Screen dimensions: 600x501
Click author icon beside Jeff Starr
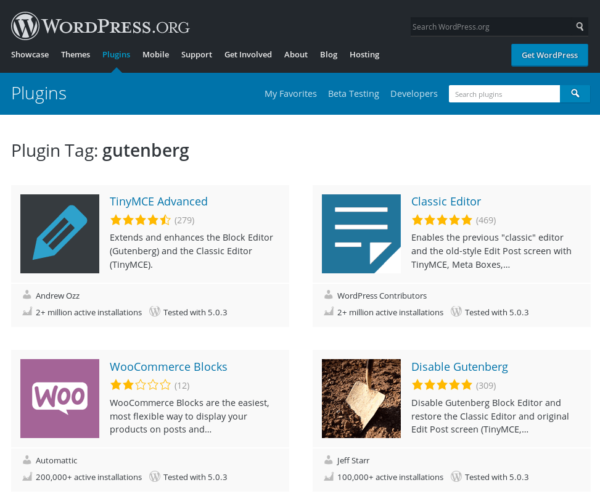pos(328,460)
